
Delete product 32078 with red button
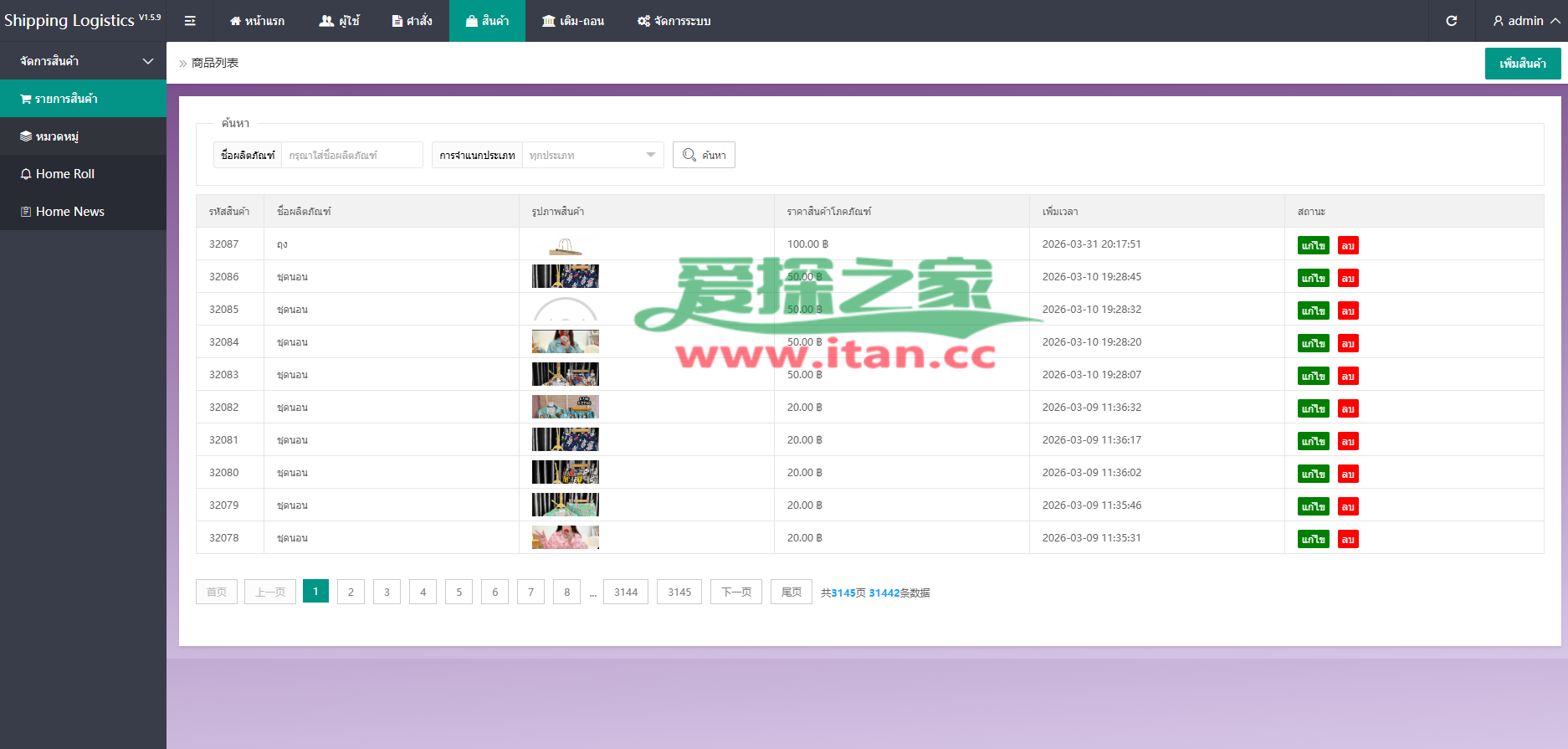(1347, 539)
